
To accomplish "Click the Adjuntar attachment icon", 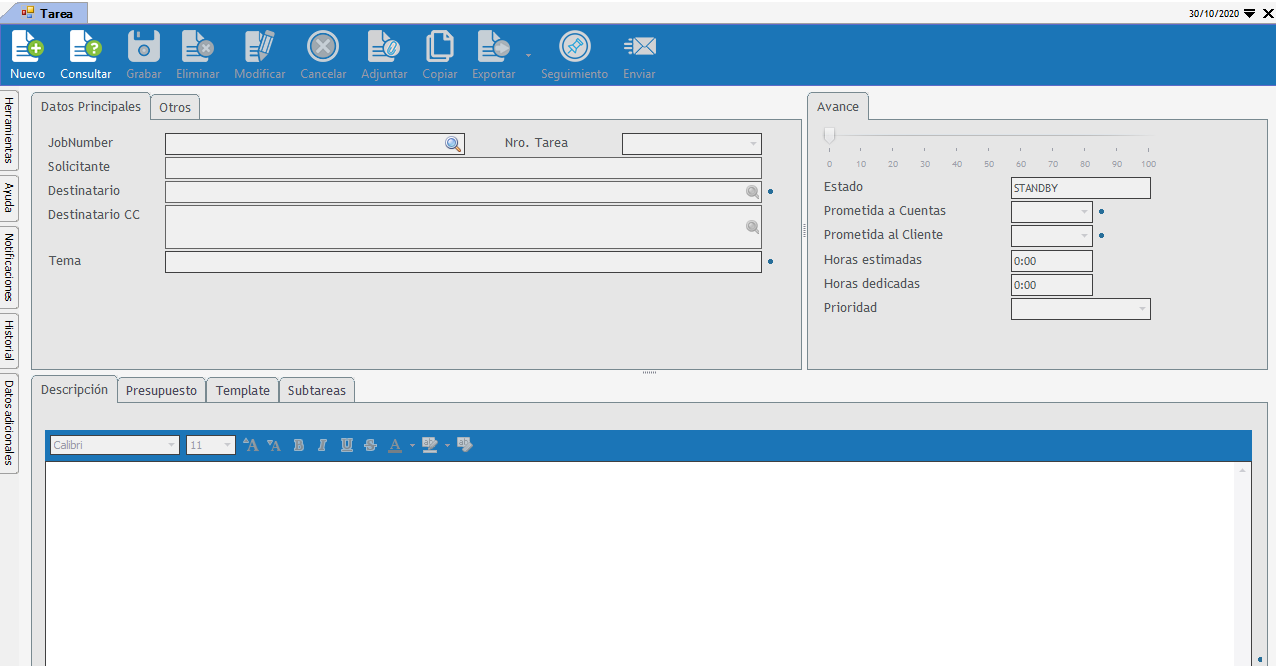I will [384, 47].
